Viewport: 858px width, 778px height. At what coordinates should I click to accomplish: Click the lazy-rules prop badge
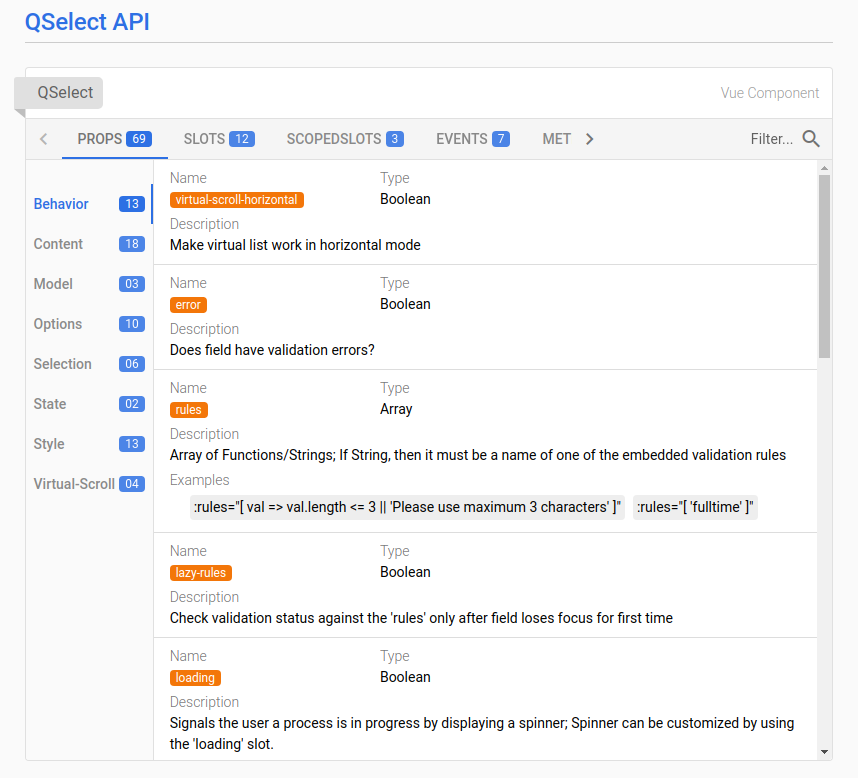[x=200, y=572]
